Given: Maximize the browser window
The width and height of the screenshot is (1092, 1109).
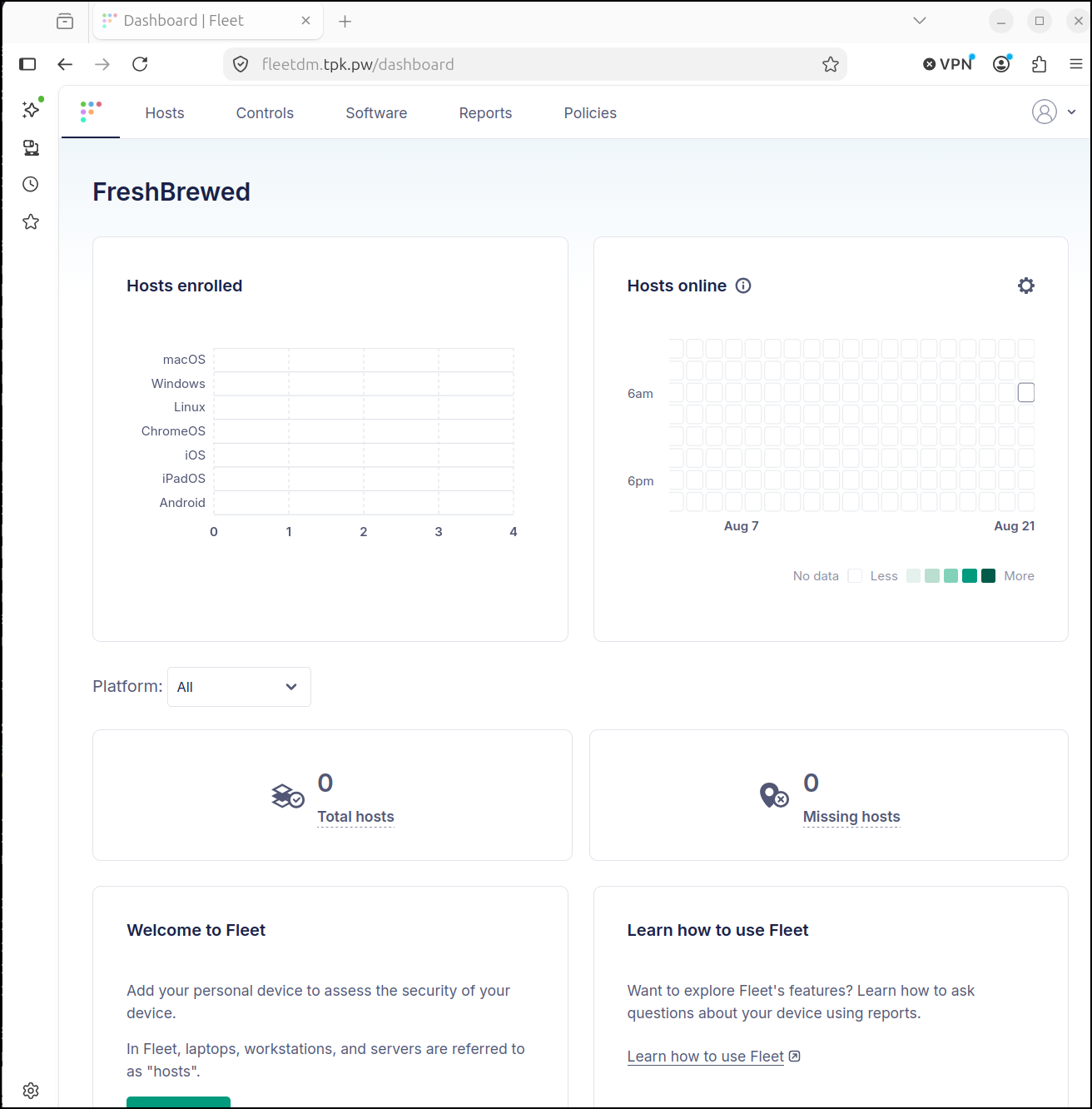Looking at the screenshot, I should [1040, 21].
